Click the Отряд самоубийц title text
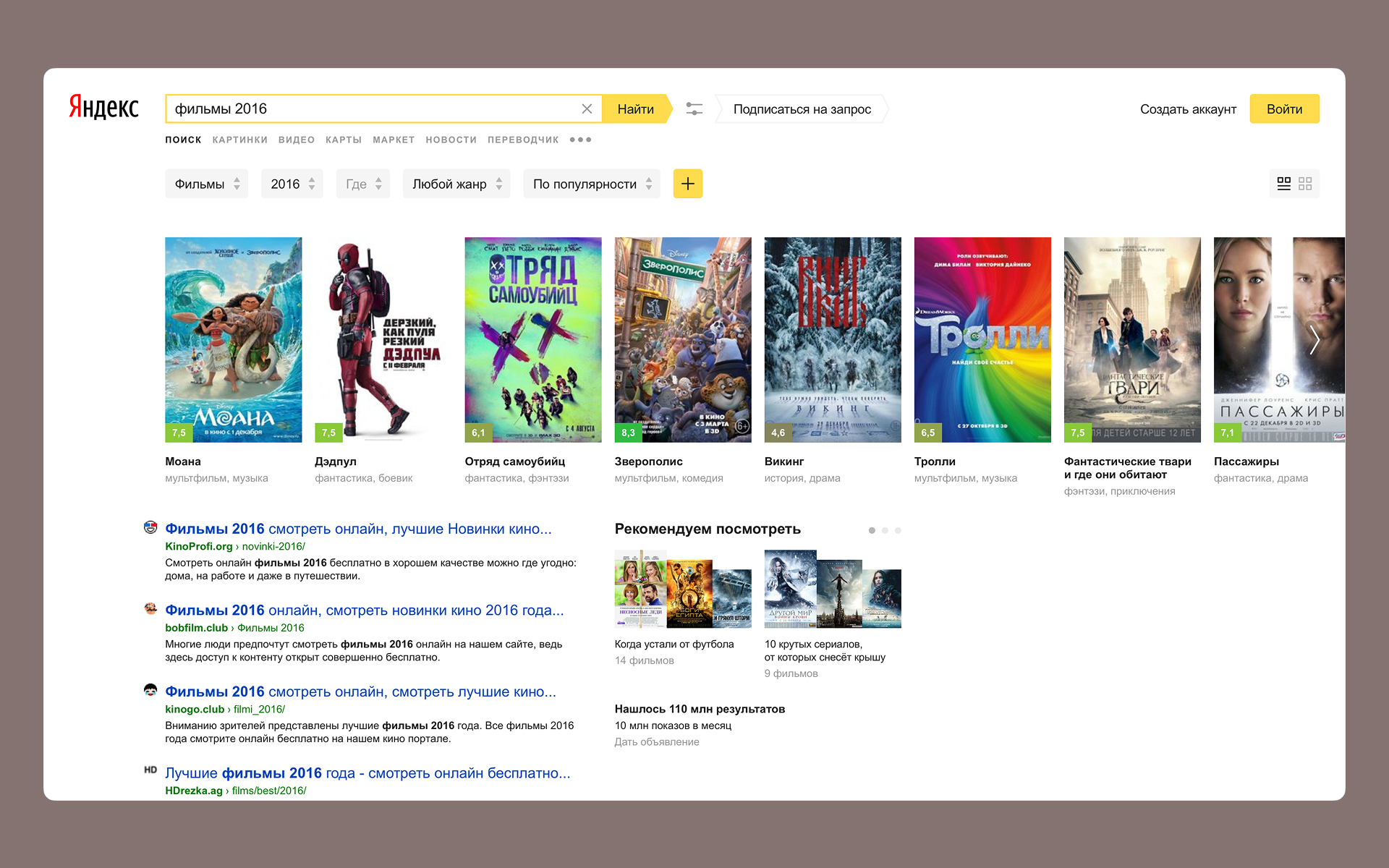 pyautogui.click(x=515, y=461)
